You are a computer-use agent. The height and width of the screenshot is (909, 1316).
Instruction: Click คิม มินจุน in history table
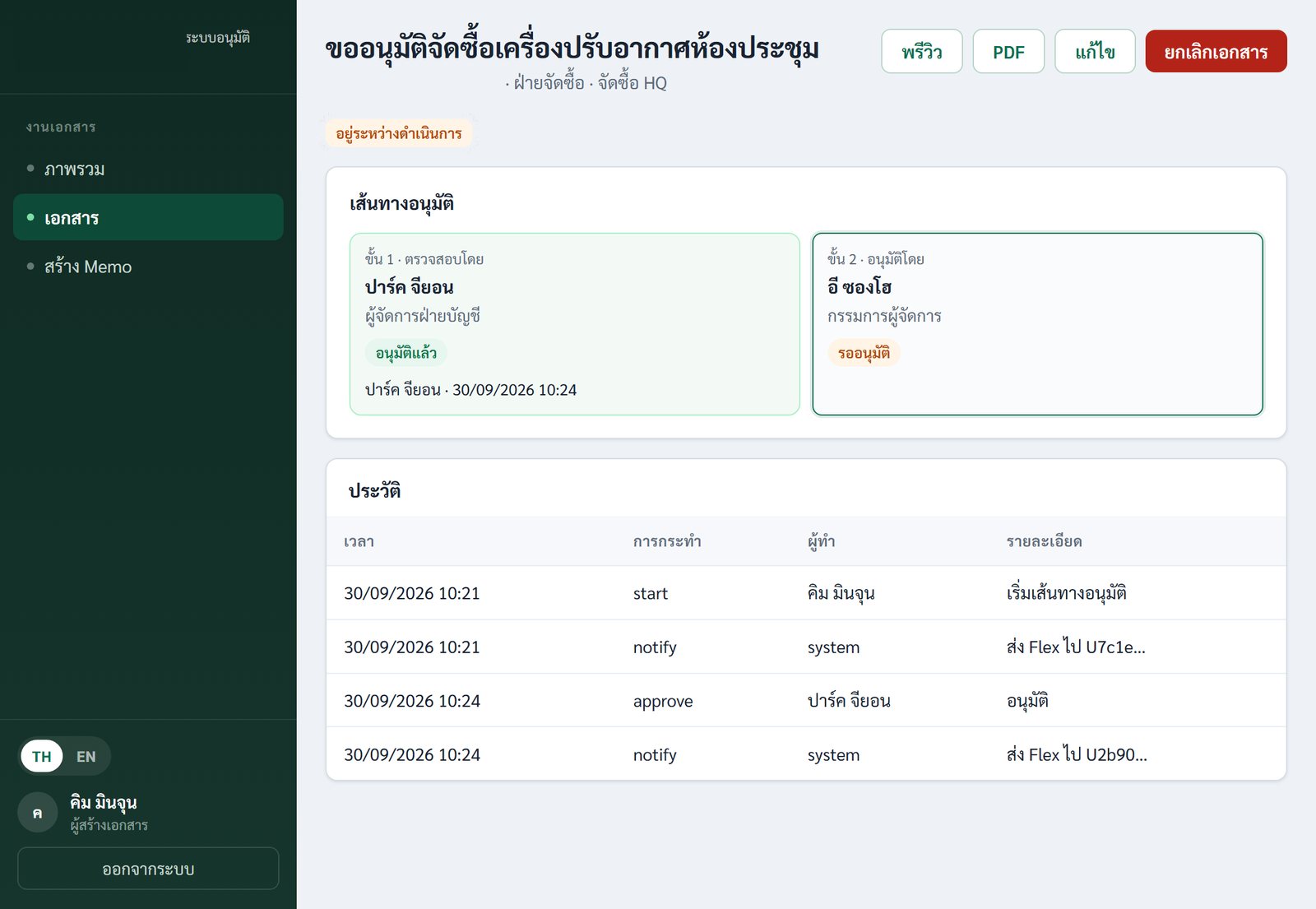(841, 593)
